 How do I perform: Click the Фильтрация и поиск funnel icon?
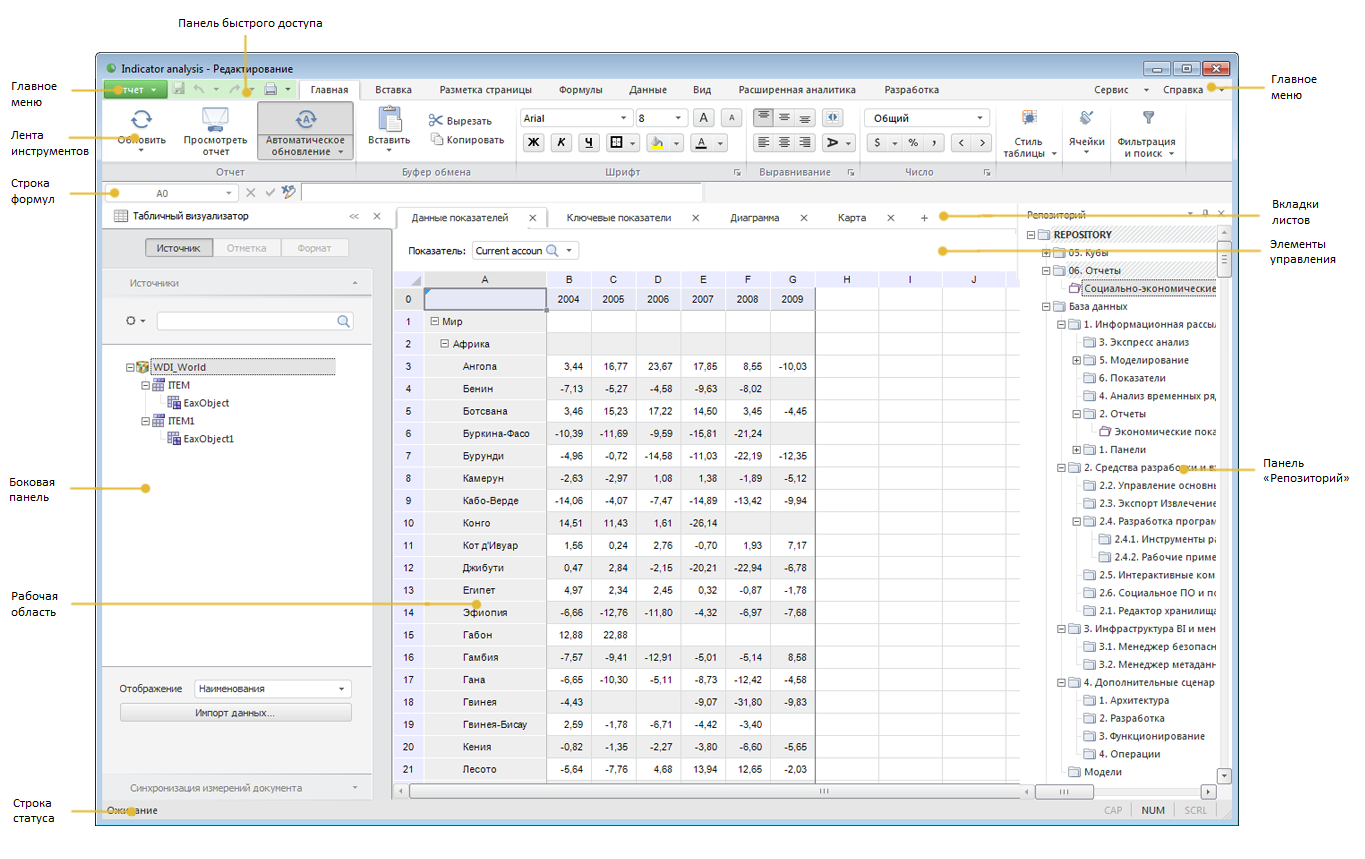1148,118
